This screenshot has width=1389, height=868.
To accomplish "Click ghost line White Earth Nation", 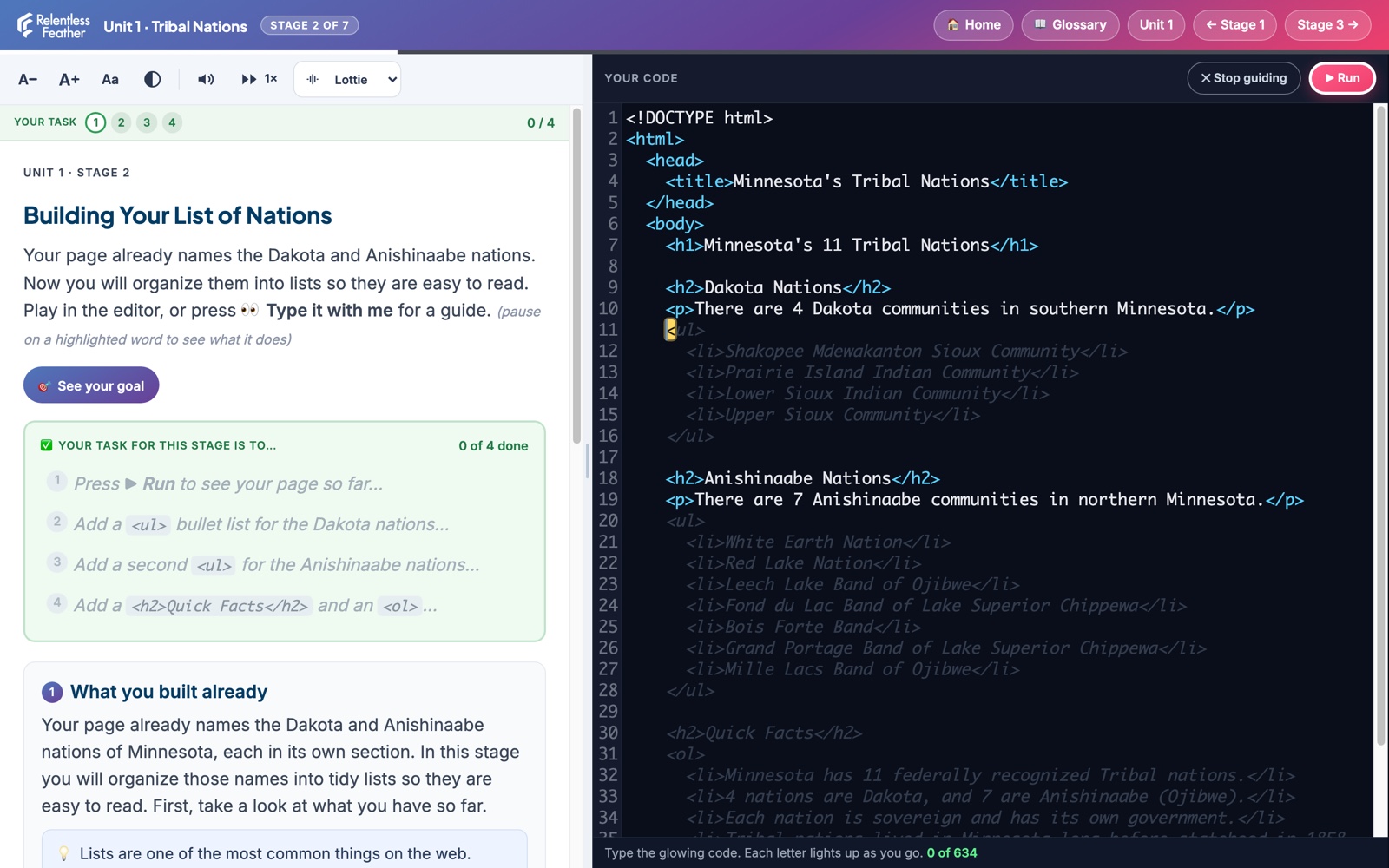I will [x=818, y=542].
